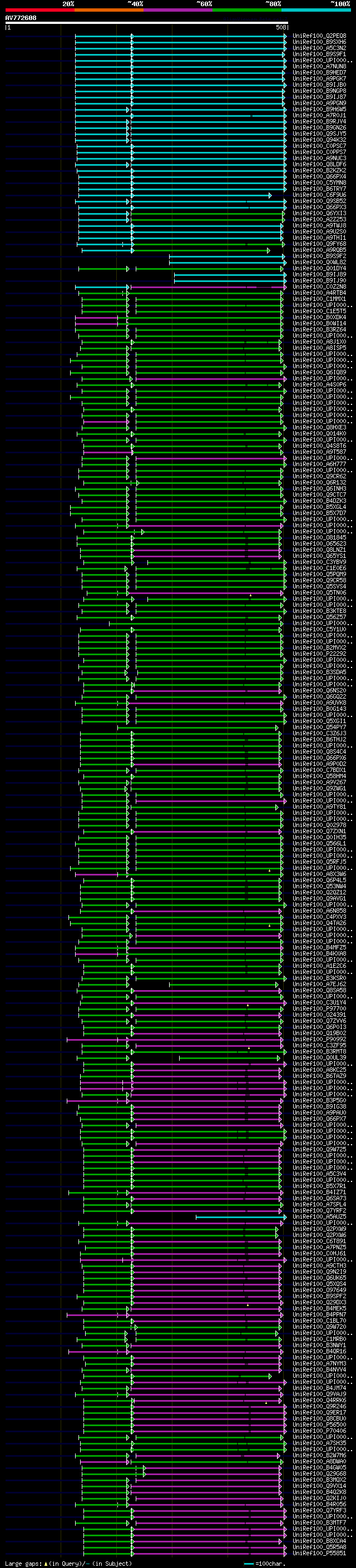This screenshot has width=356, height=1568.
Task: Select the UniRef100_C5YMN8 label
Action: click(319, 182)
